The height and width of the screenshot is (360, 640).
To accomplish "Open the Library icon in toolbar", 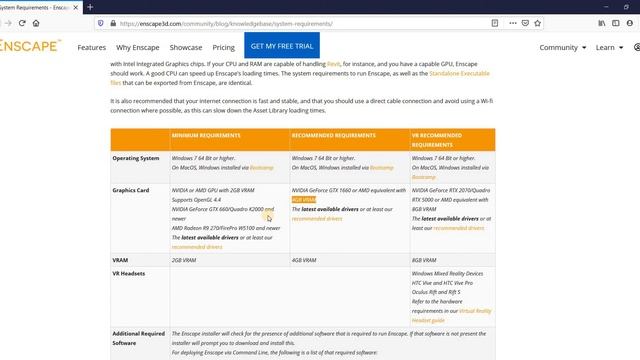I will coord(602,23).
